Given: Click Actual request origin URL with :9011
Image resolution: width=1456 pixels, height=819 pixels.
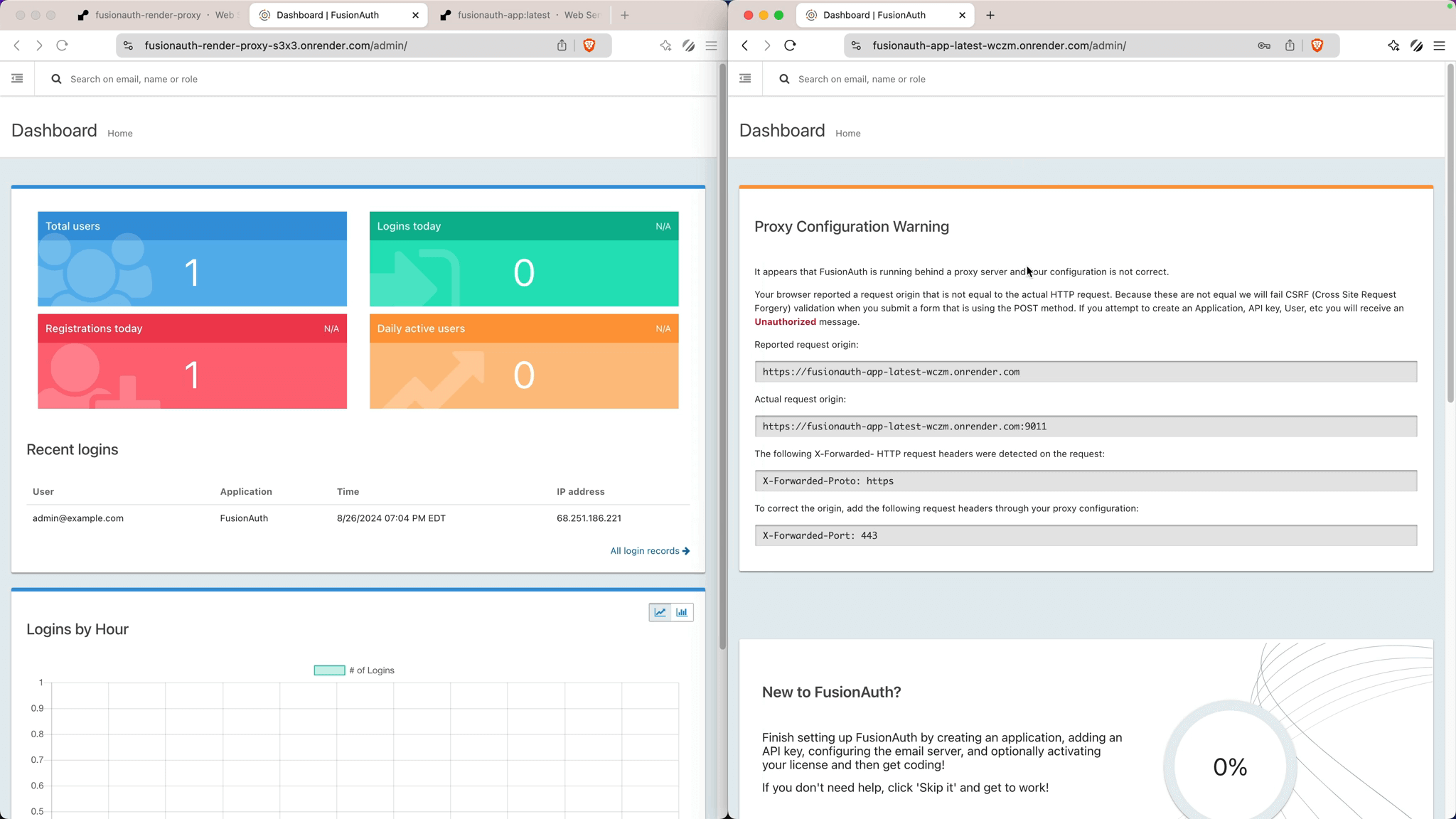Looking at the screenshot, I should 1086,427.
